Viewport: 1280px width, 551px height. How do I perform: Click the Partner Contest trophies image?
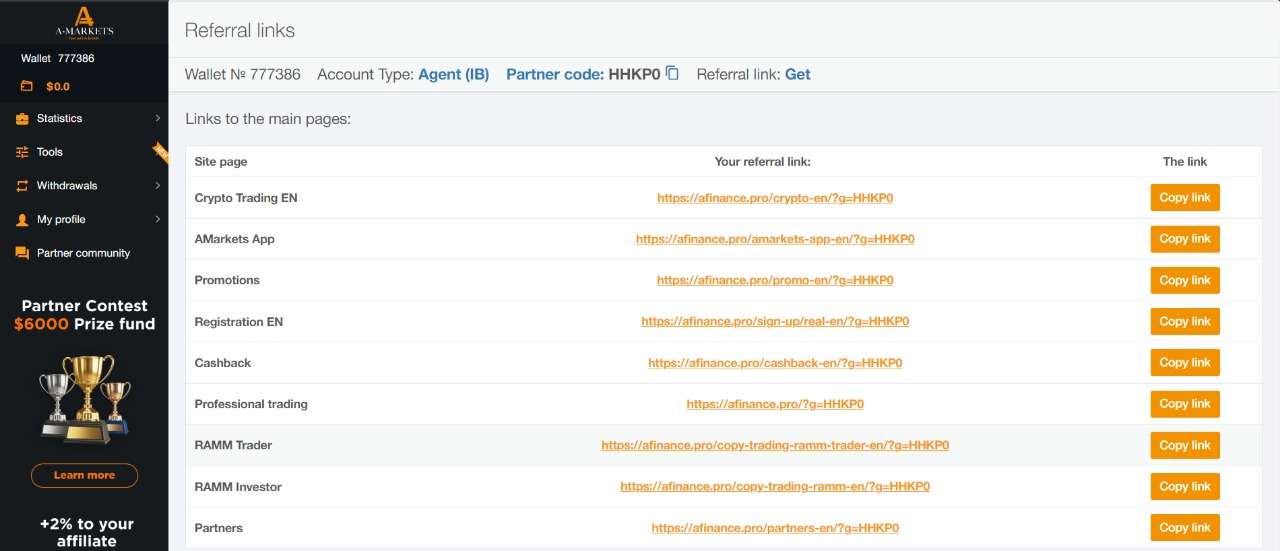coord(85,399)
